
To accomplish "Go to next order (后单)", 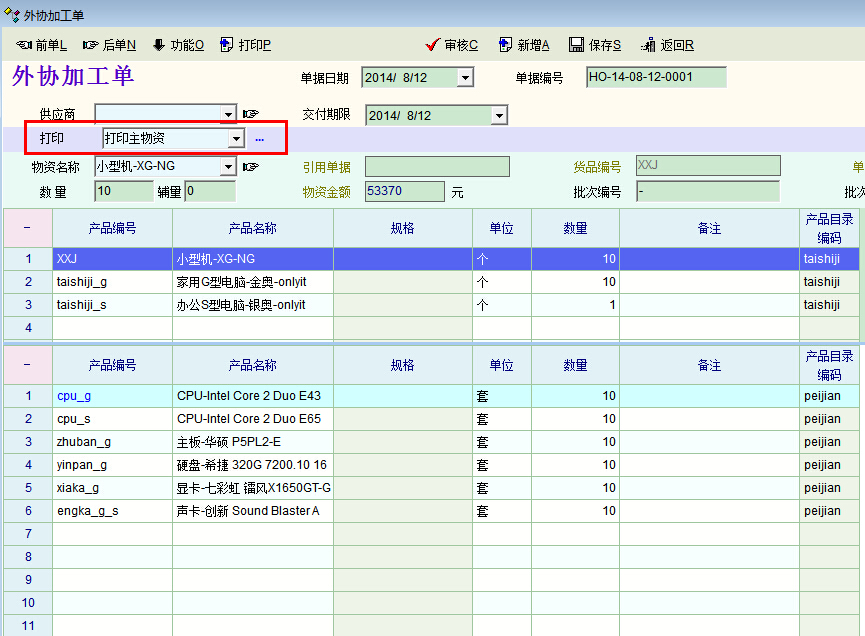I will point(109,45).
